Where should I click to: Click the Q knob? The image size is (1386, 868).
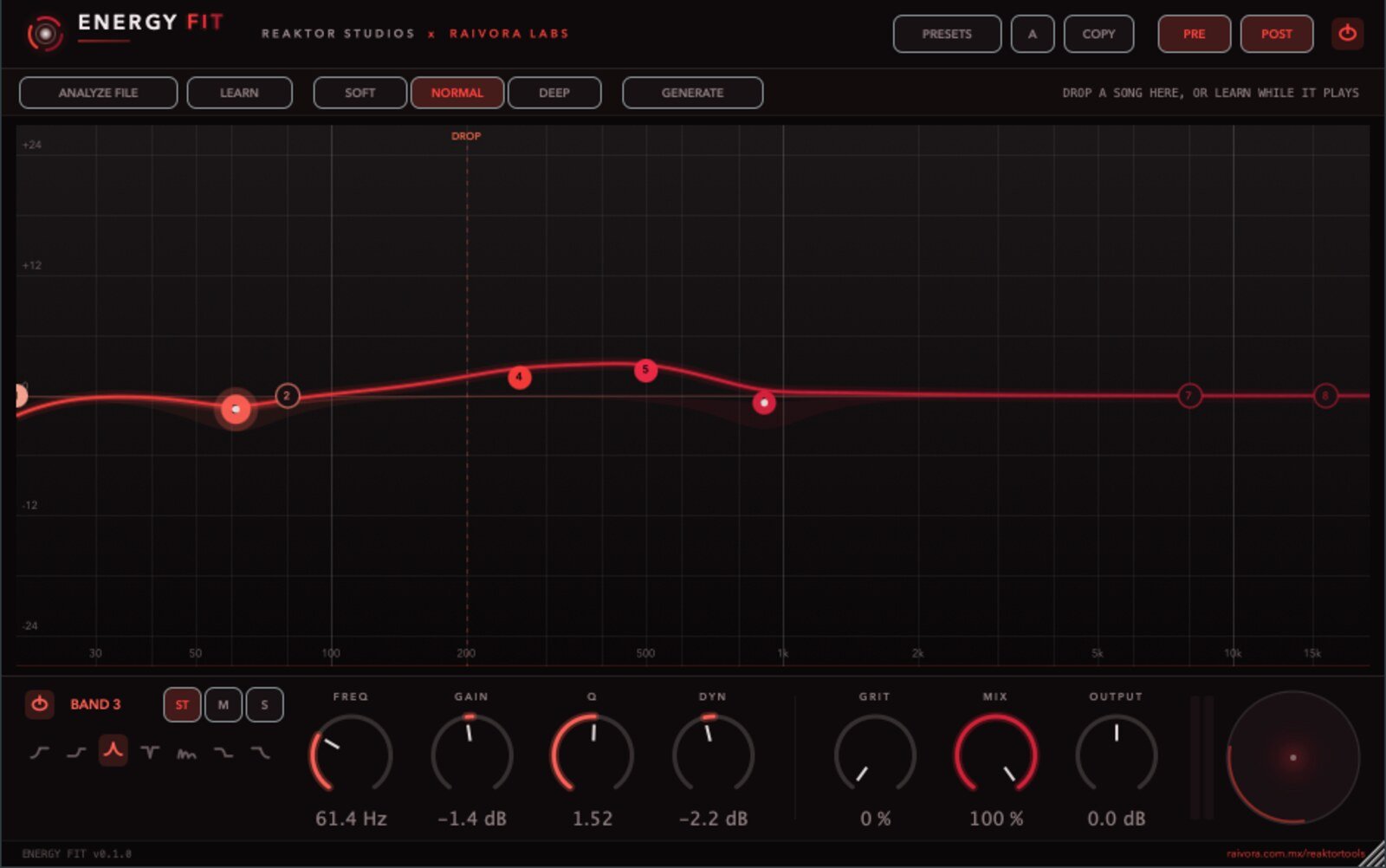pos(593,755)
